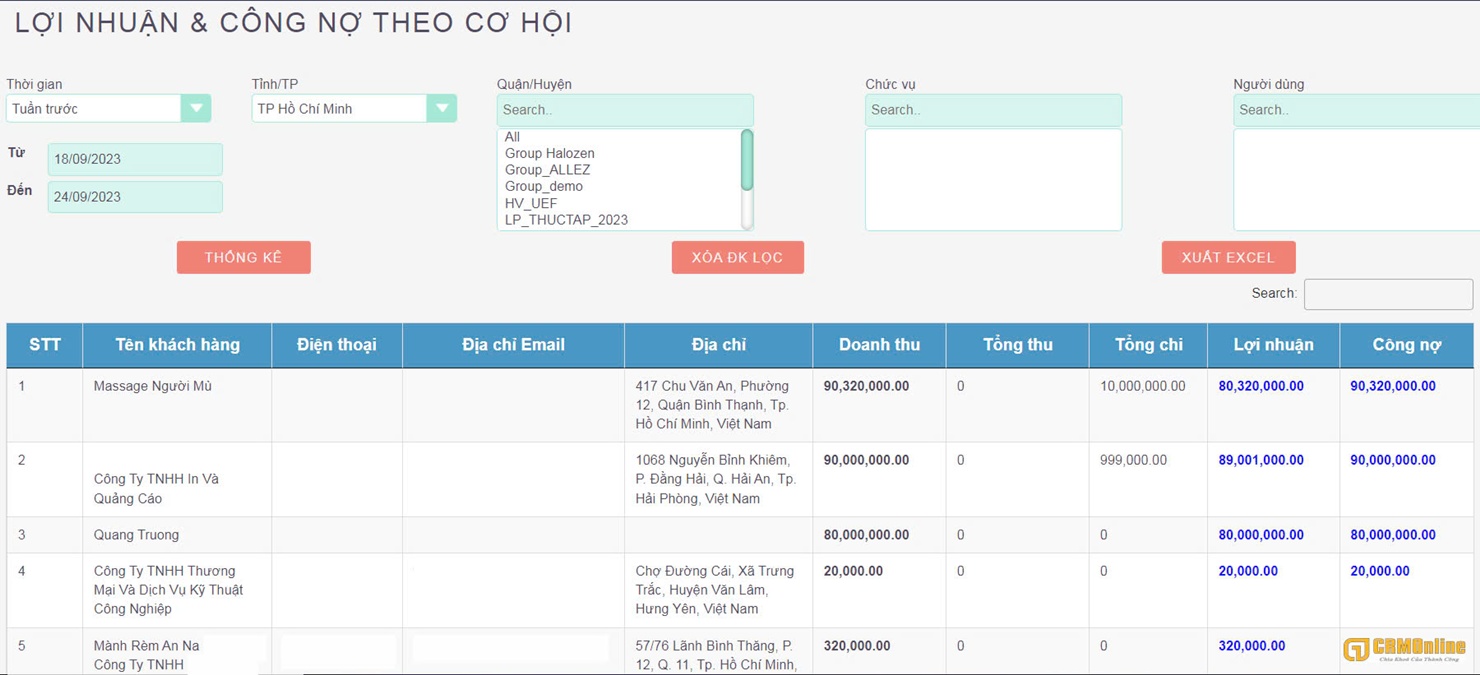
Task: Sort by Lợi nhuận column header
Action: [1273, 345]
